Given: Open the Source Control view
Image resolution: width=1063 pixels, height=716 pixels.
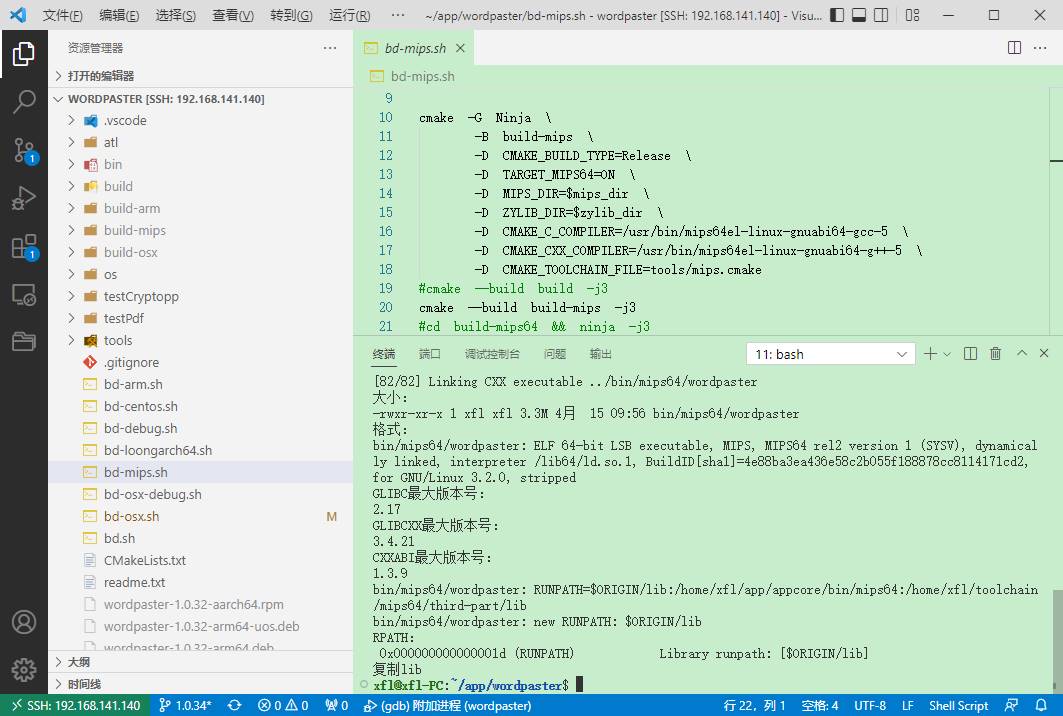Looking at the screenshot, I should point(24,150).
